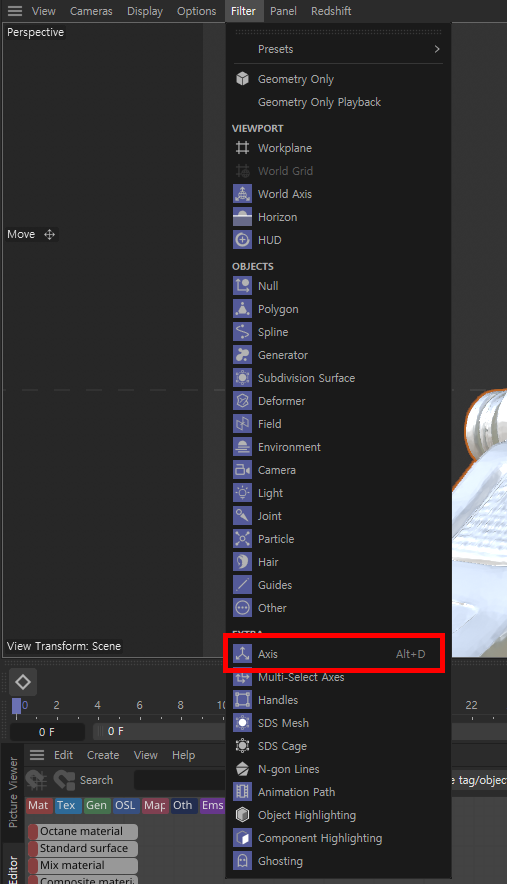This screenshot has width=507, height=884.
Task: Click the record keyframe diamond icon
Action: pos(23,682)
